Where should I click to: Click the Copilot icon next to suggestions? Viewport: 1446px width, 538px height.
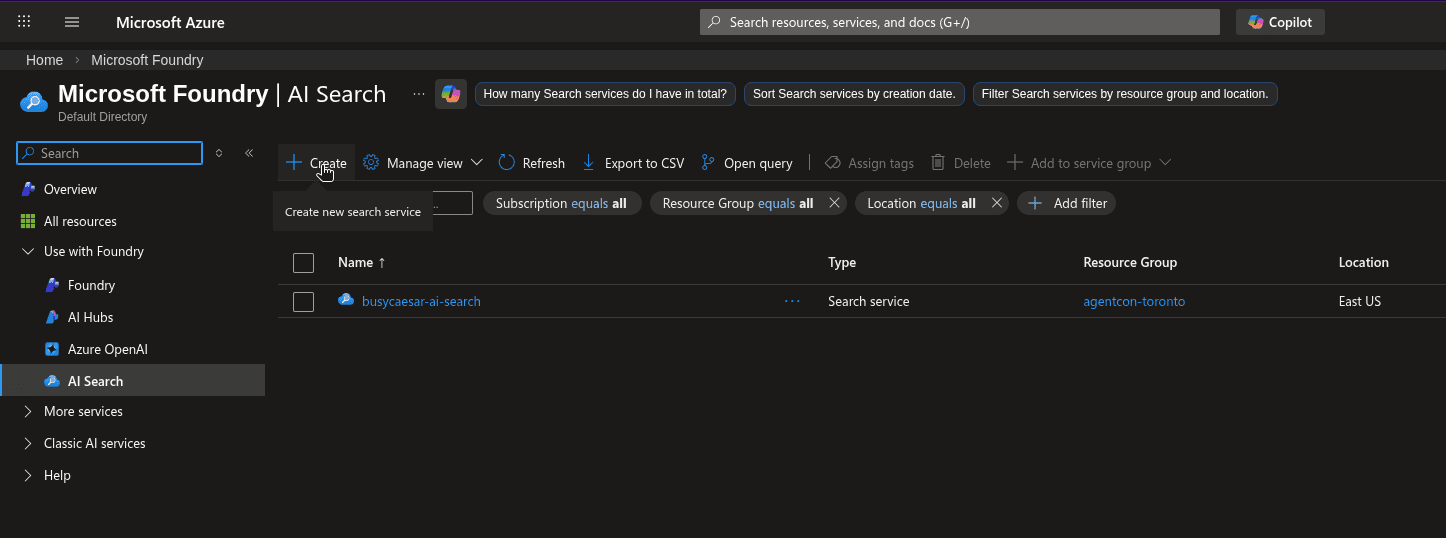451,94
